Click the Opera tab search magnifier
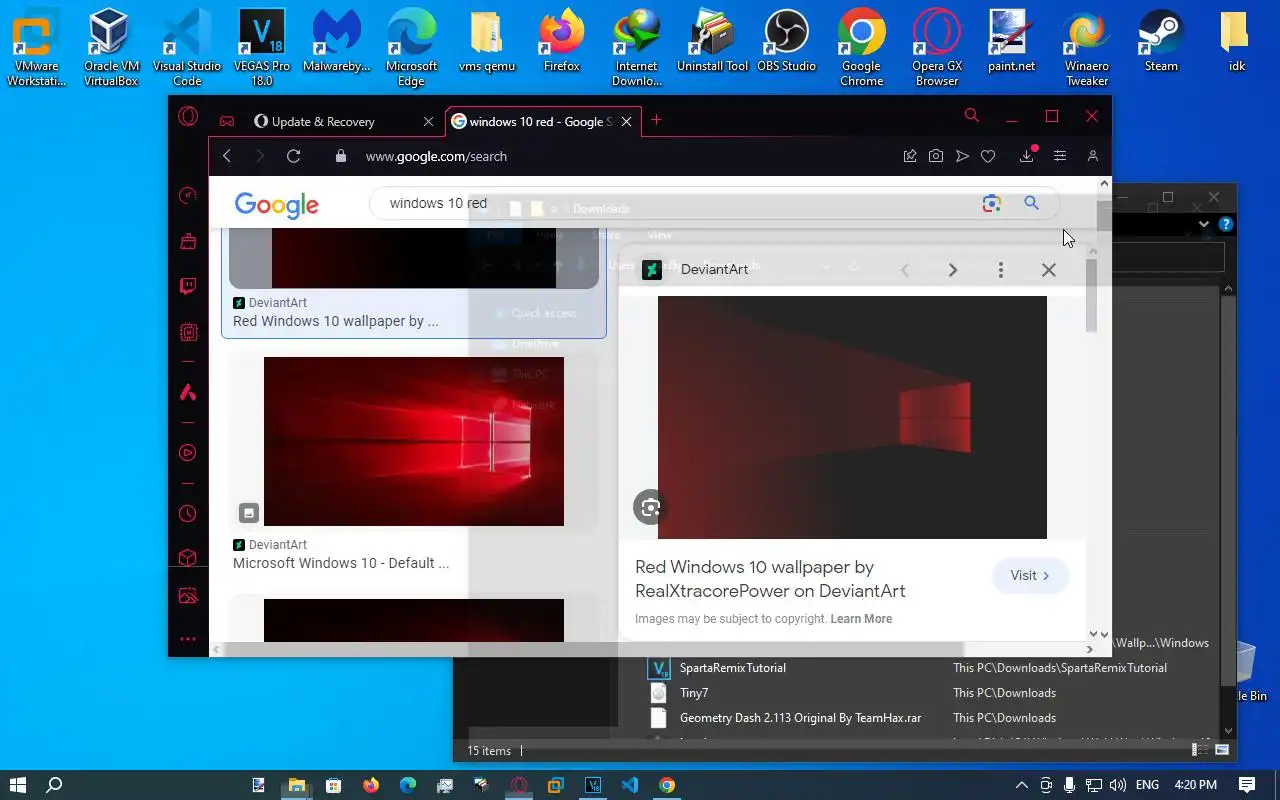1280x800 pixels. click(971, 116)
